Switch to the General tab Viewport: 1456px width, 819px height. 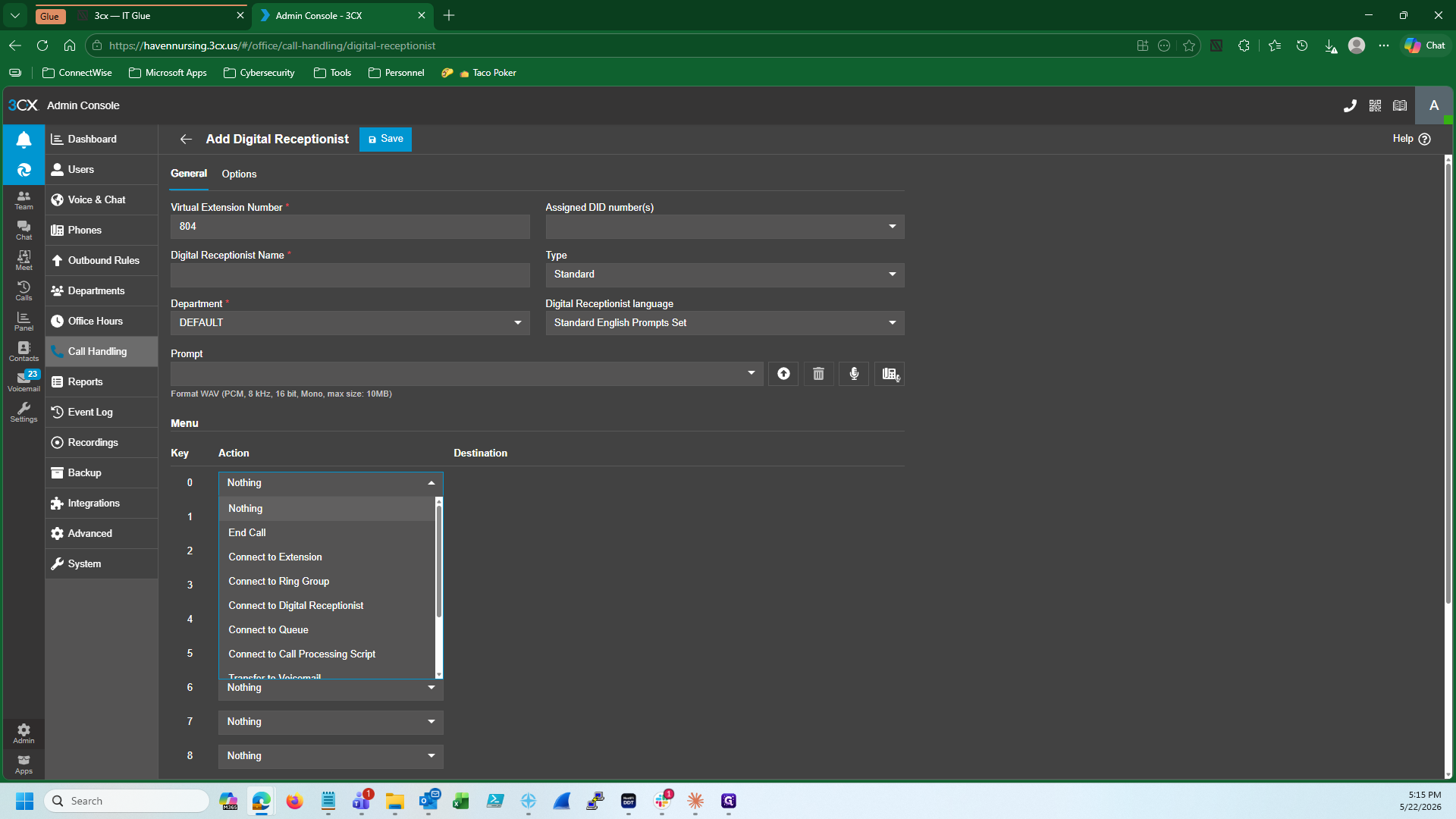(189, 174)
